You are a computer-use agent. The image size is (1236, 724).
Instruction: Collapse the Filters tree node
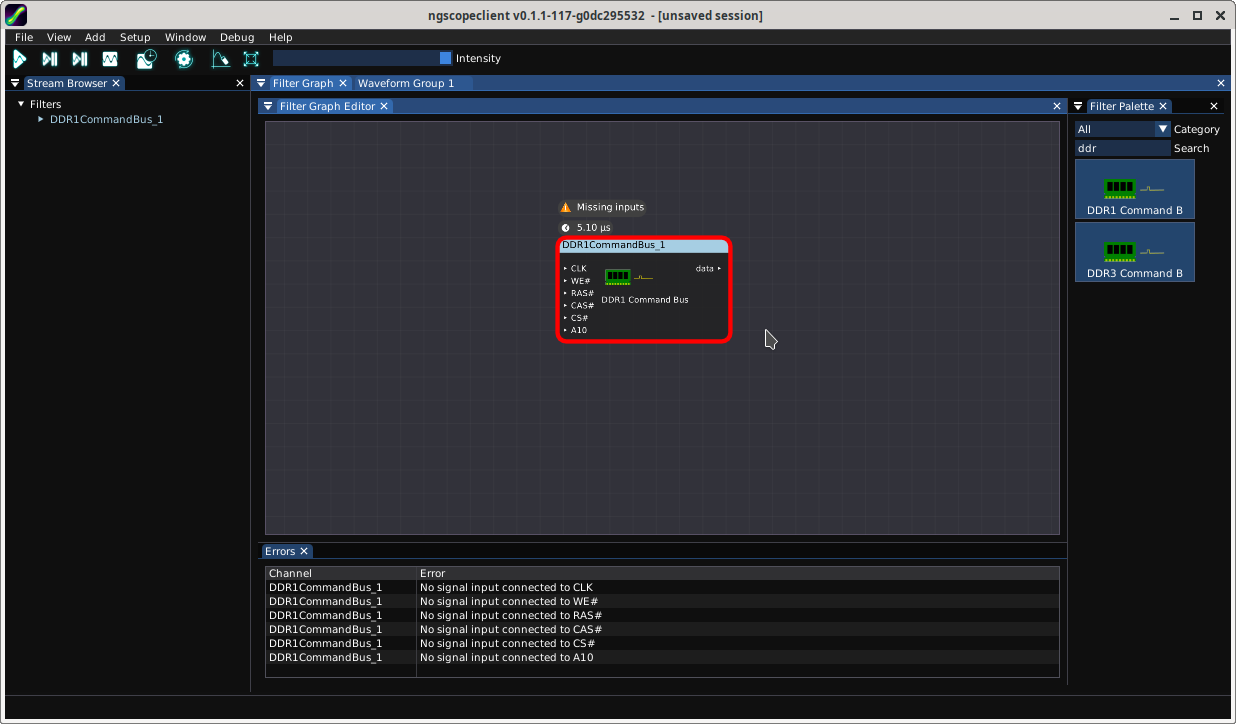[21, 104]
